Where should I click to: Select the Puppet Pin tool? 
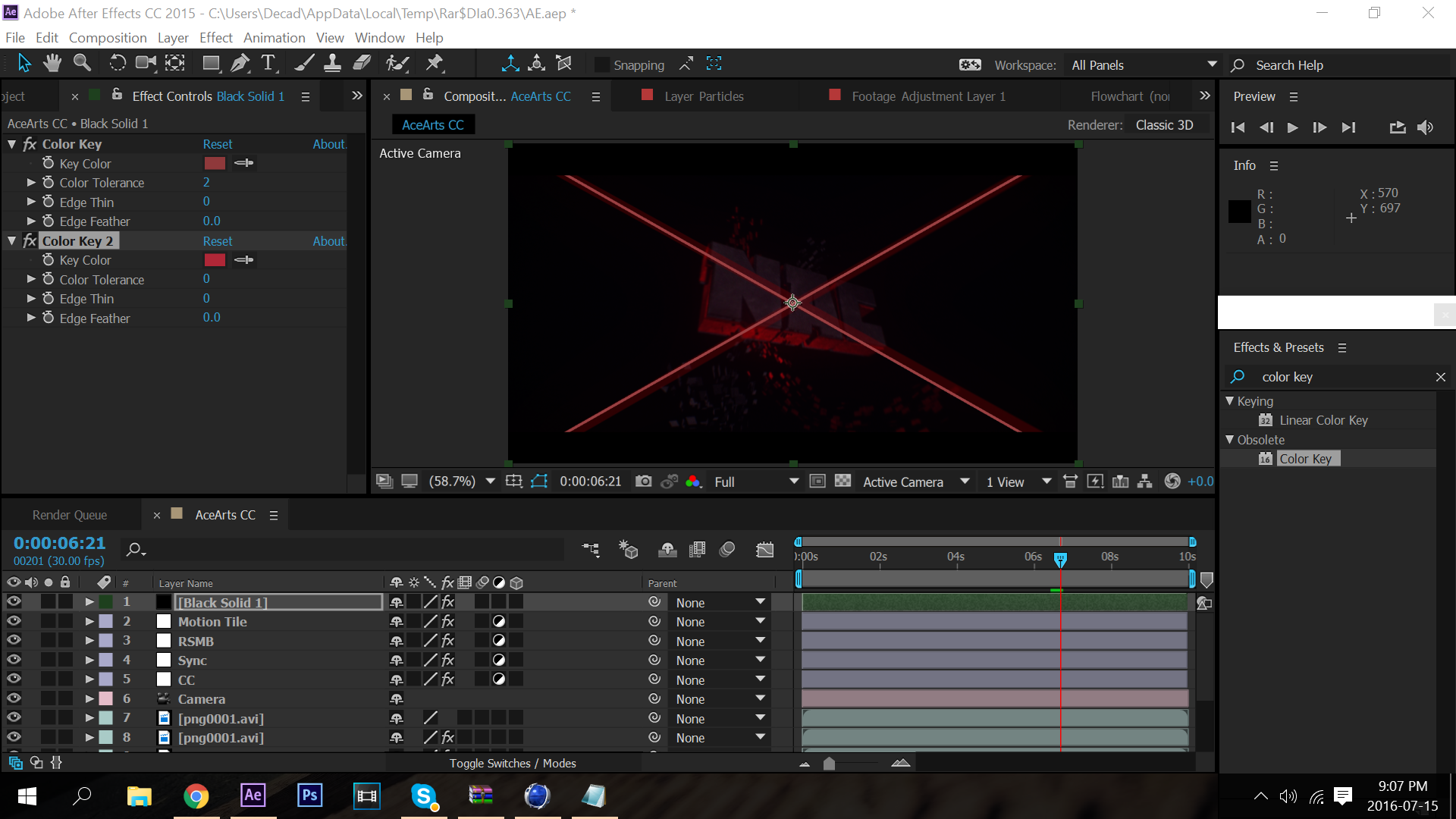435,64
